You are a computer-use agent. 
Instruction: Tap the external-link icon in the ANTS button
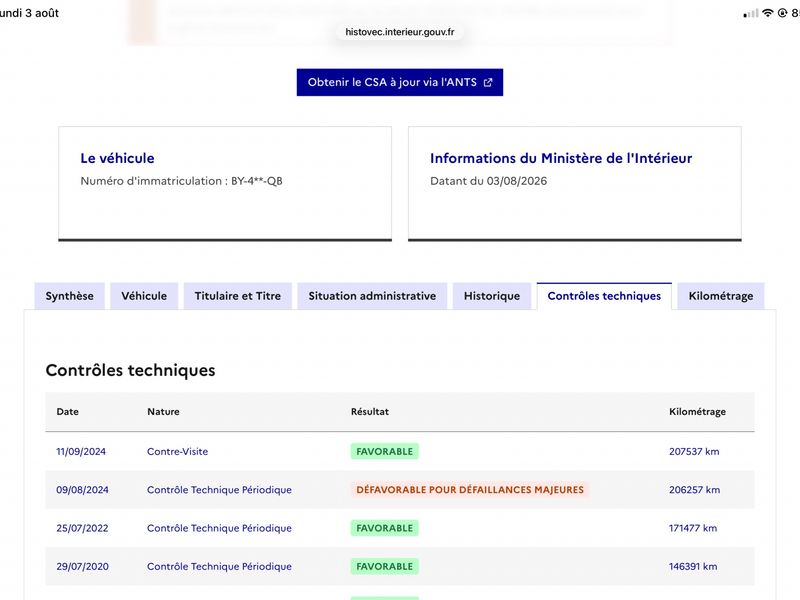tap(488, 83)
